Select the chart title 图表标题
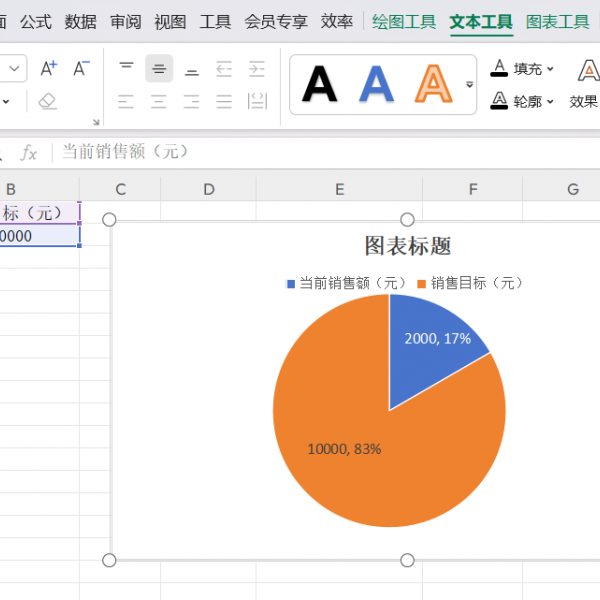Viewport: 600px width, 600px height. click(x=407, y=246)
